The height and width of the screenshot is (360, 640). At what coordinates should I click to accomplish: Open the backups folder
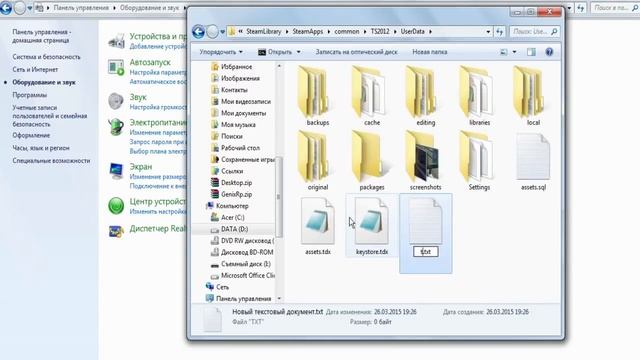318,96
